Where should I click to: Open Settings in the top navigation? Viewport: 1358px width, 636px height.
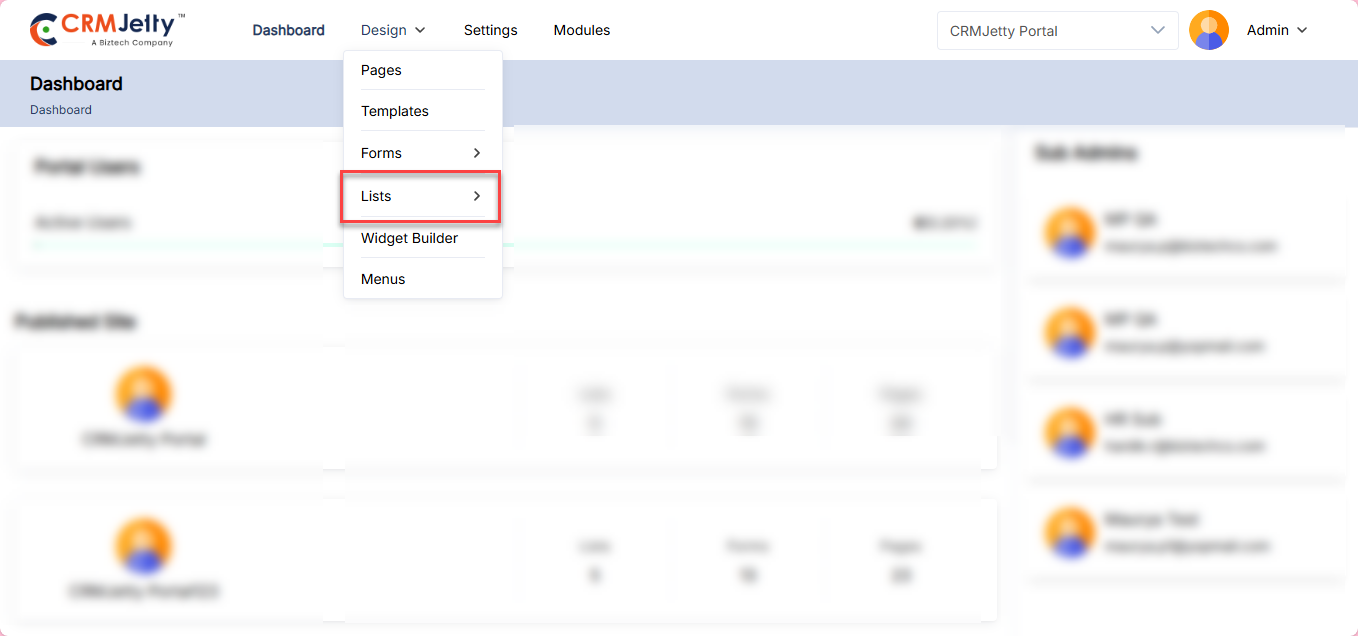click(490, 31)
